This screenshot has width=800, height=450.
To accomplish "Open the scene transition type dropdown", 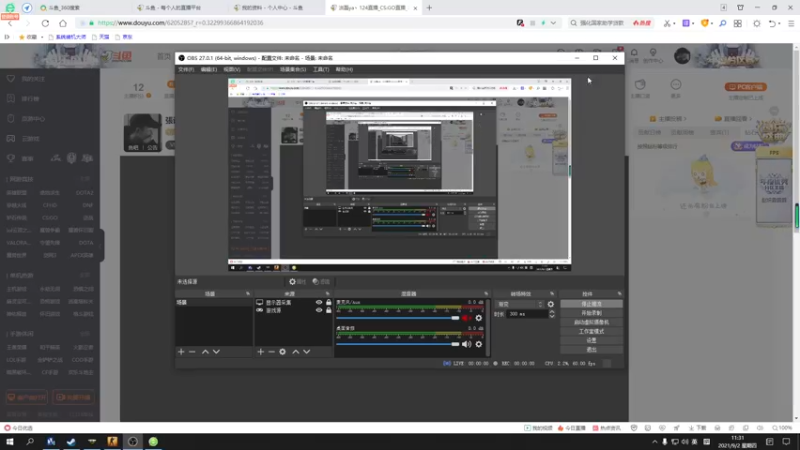I will pyautogui.click(x=519, y=304).
